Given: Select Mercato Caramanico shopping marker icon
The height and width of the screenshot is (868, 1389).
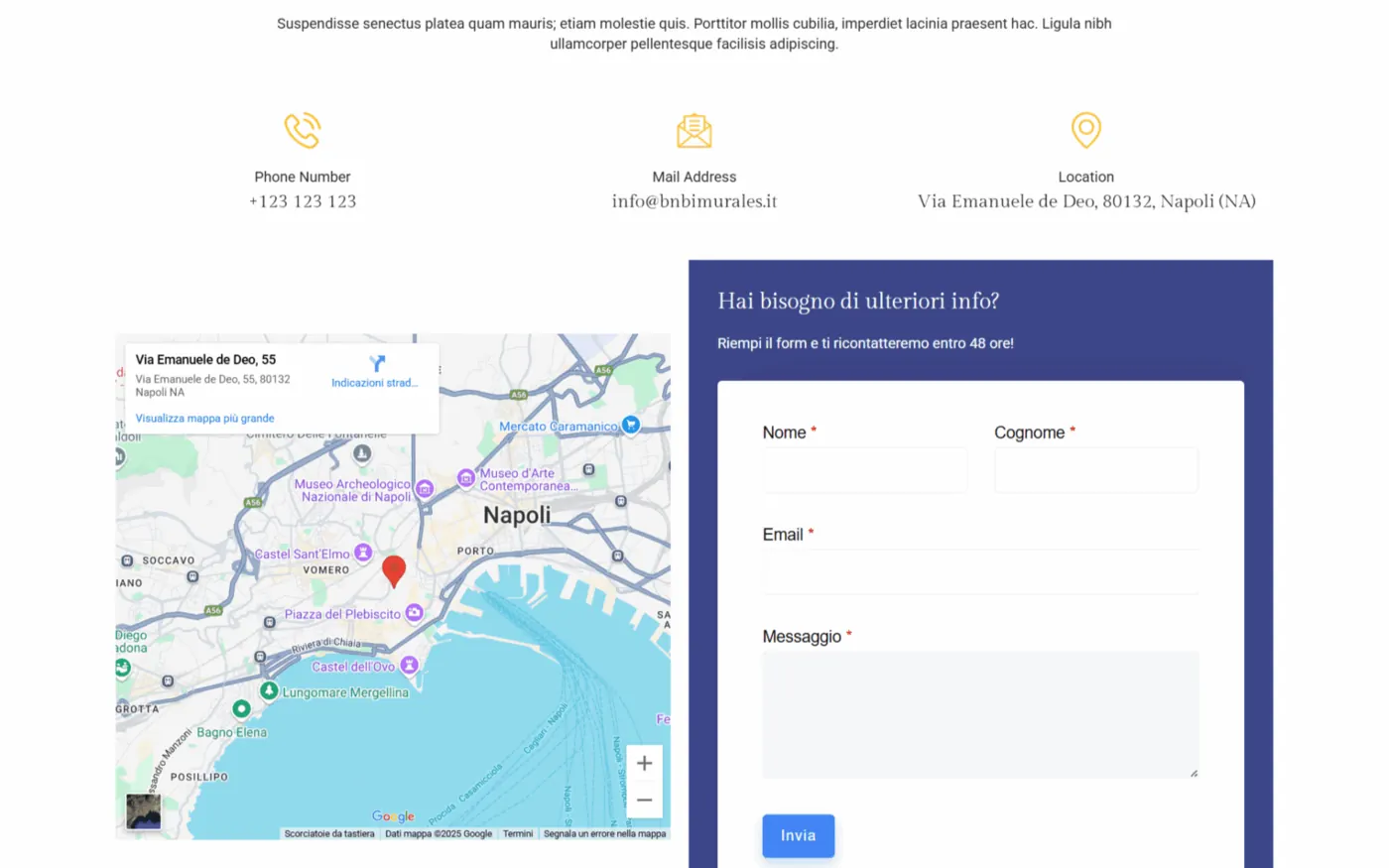Looking at the screenshot, I should tap(631, 425).
